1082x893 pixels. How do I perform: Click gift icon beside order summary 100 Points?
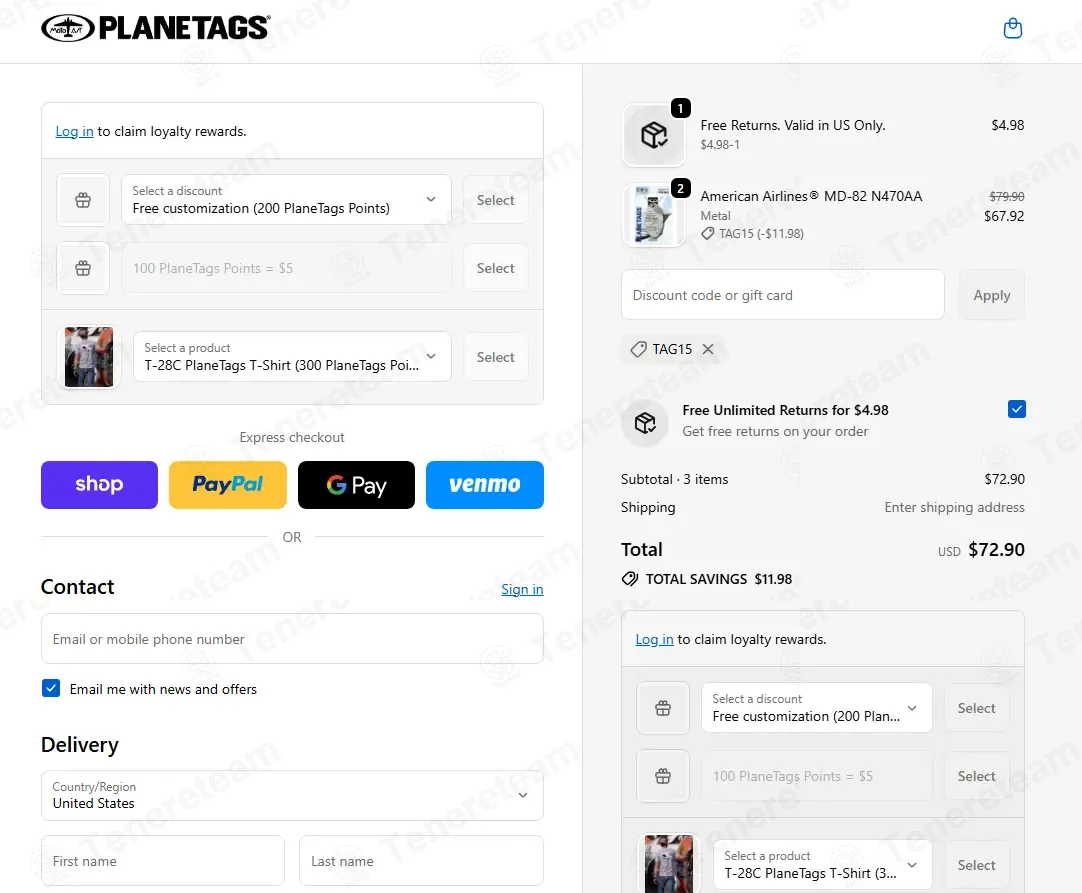pos(662,776)
